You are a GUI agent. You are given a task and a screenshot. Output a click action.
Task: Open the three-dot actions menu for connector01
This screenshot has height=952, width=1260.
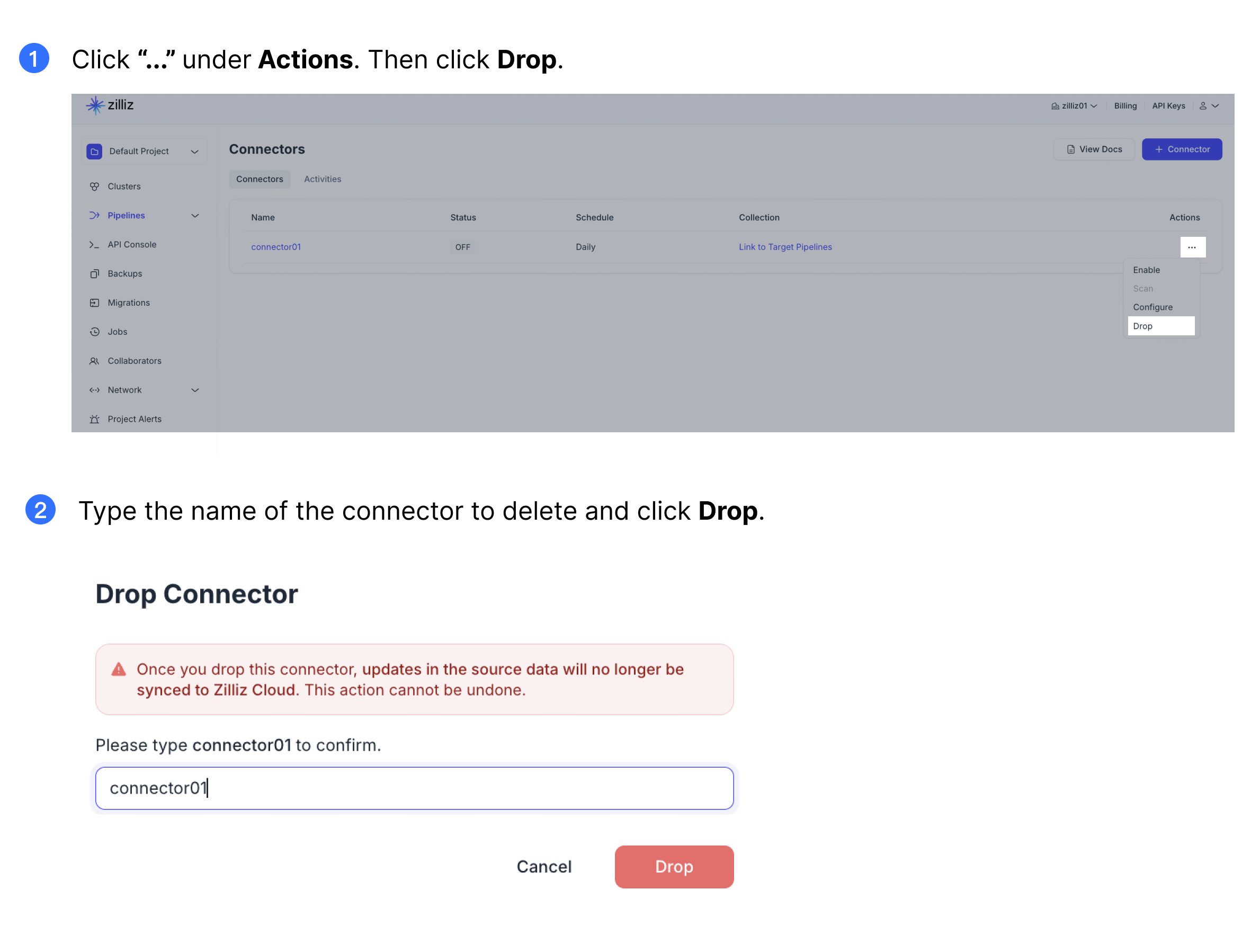[1193, 247]
